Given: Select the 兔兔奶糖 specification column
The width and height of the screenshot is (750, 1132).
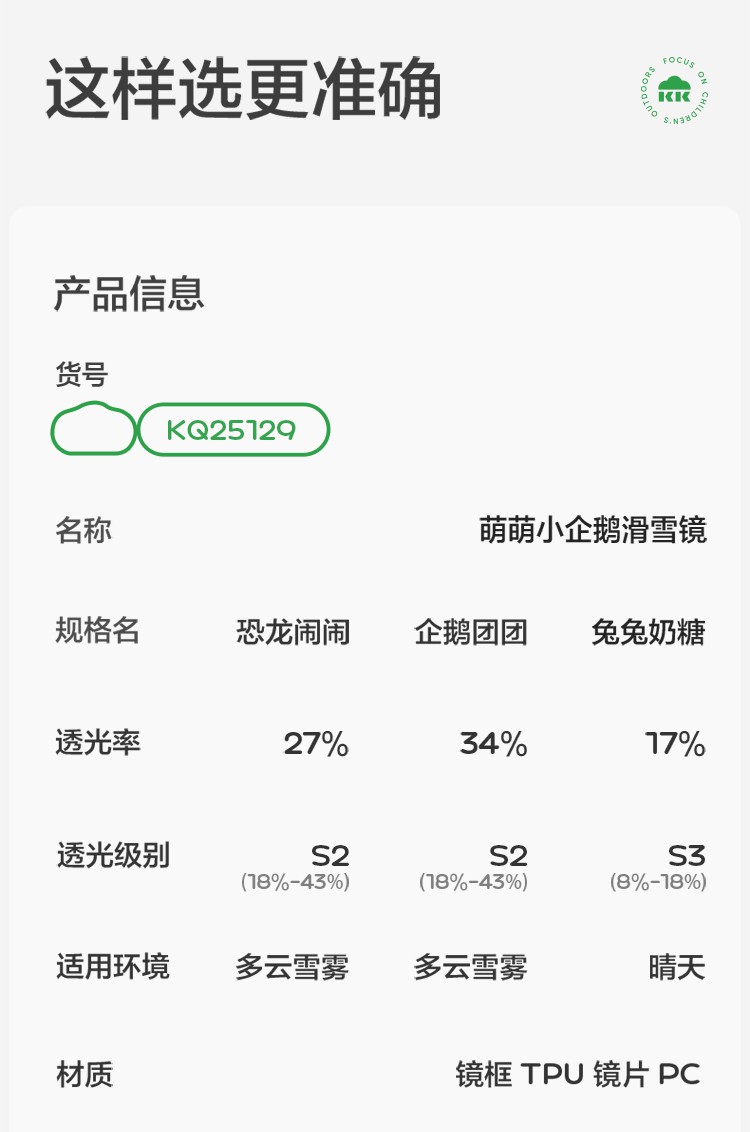Looking at the screenshot, I should 648,632.
